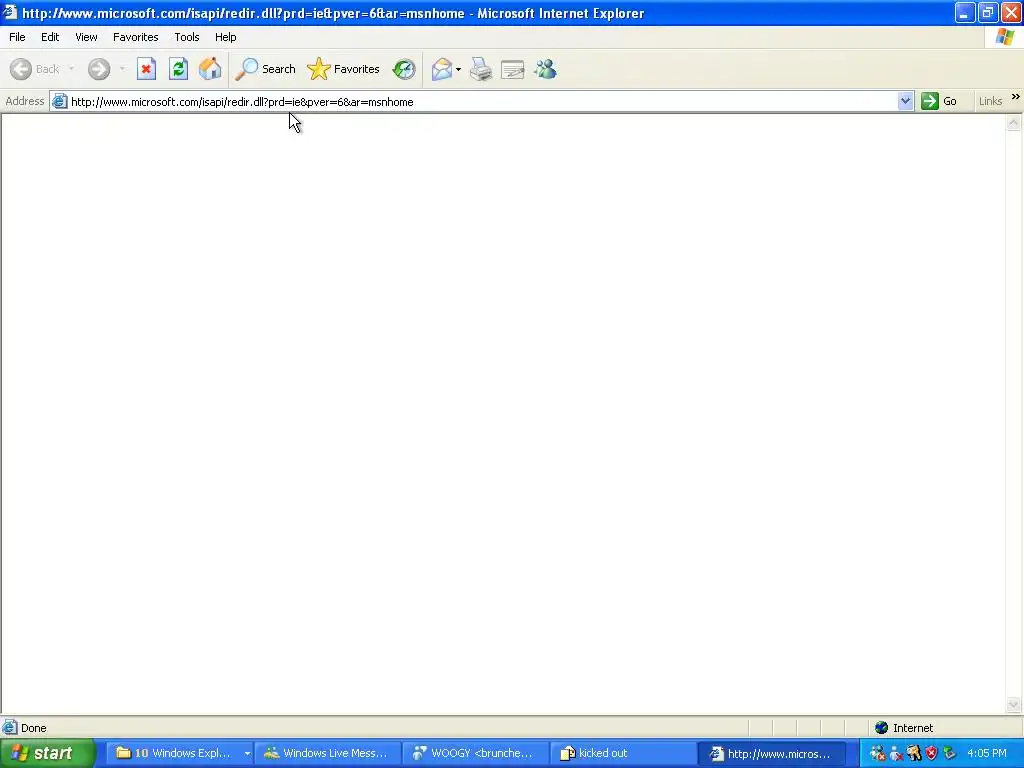This screenshot has height=768, width=1024.
Task: Expand the Windows Explorer group arrow
Action: pos(247,754)
